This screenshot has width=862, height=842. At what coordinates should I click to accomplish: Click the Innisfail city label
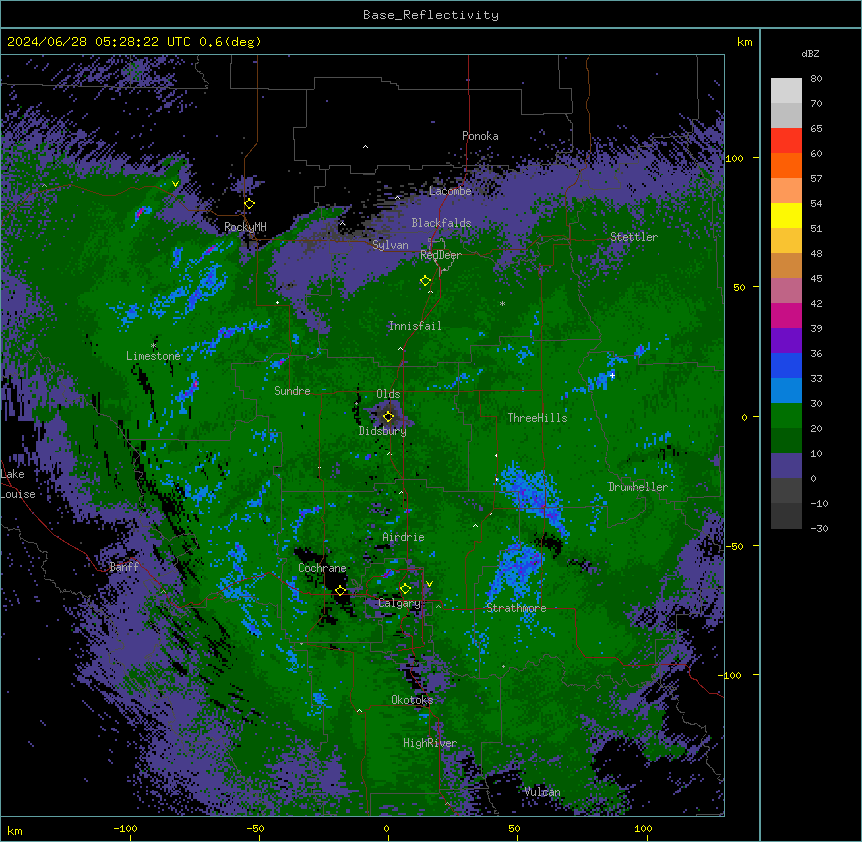coord(415,326)
